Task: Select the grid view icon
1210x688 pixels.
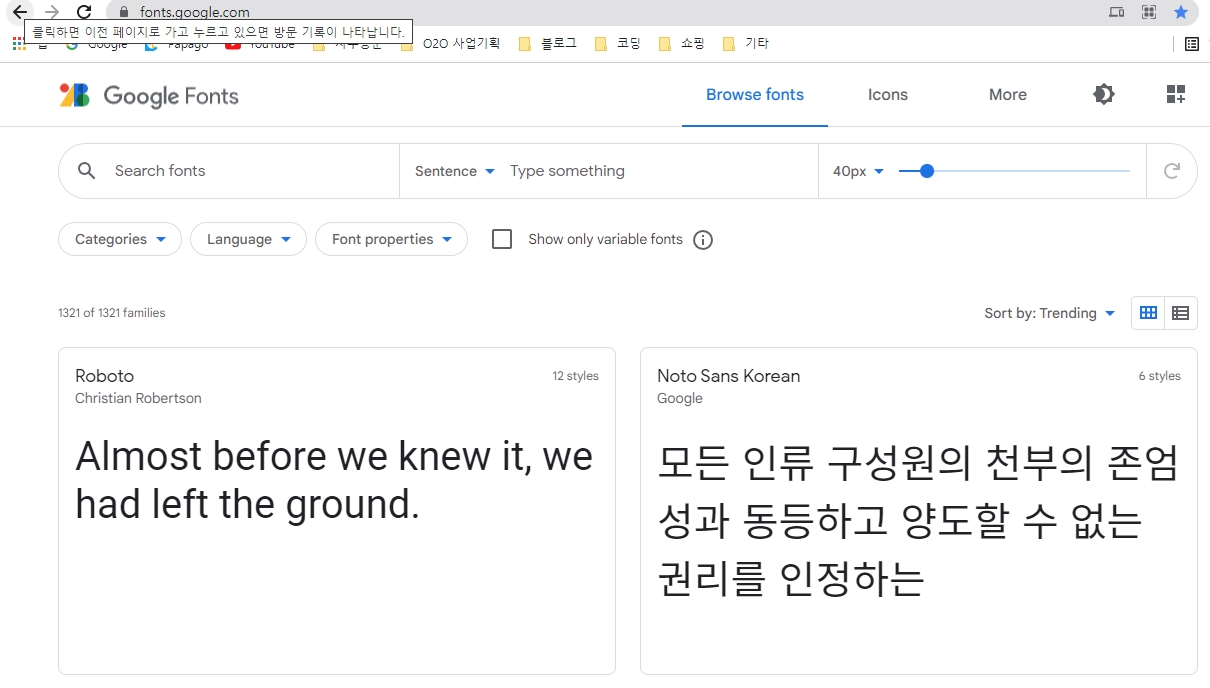Action: click(1148, 313)
